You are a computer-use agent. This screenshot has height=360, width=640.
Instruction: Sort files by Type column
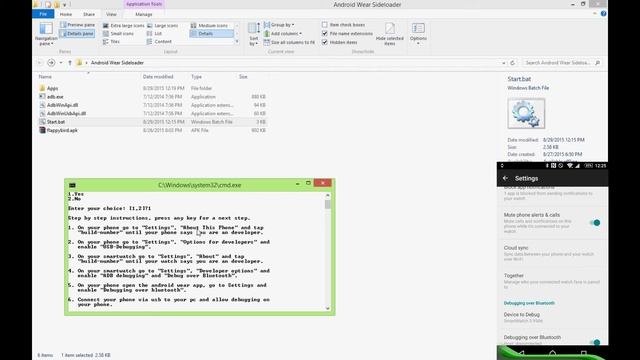point(197,77)
